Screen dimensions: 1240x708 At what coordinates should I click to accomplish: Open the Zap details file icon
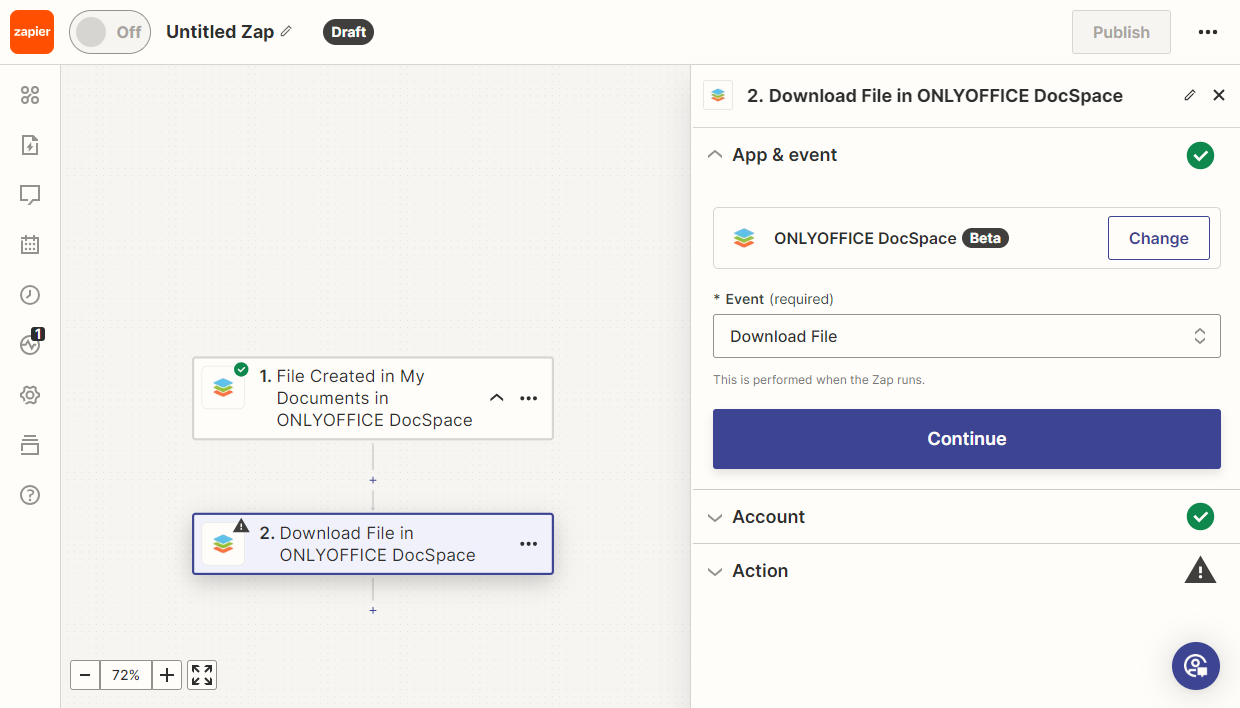point(30,145)
